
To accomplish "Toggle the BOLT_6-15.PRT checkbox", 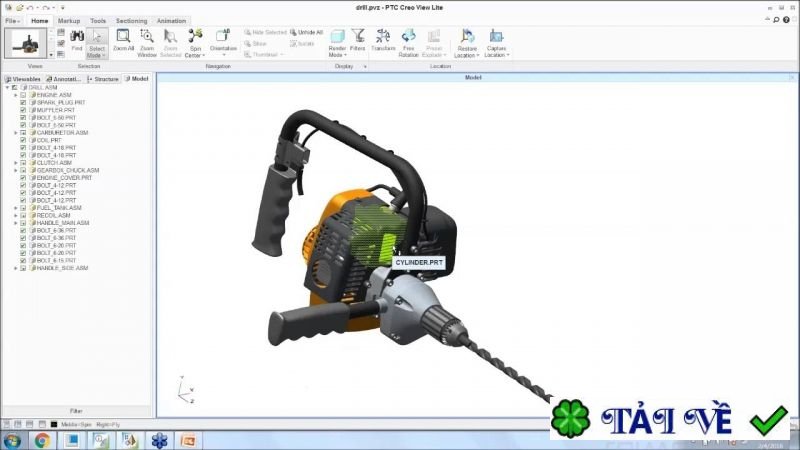I will [23, 261].
